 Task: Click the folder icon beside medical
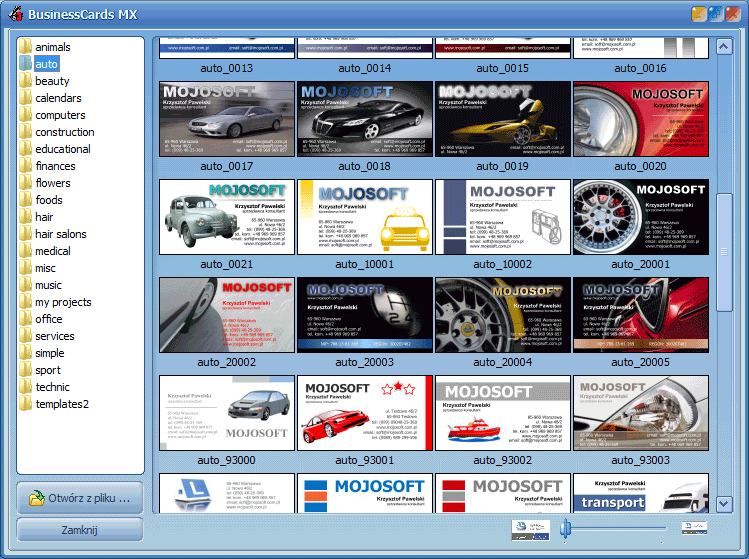point(25,250)
